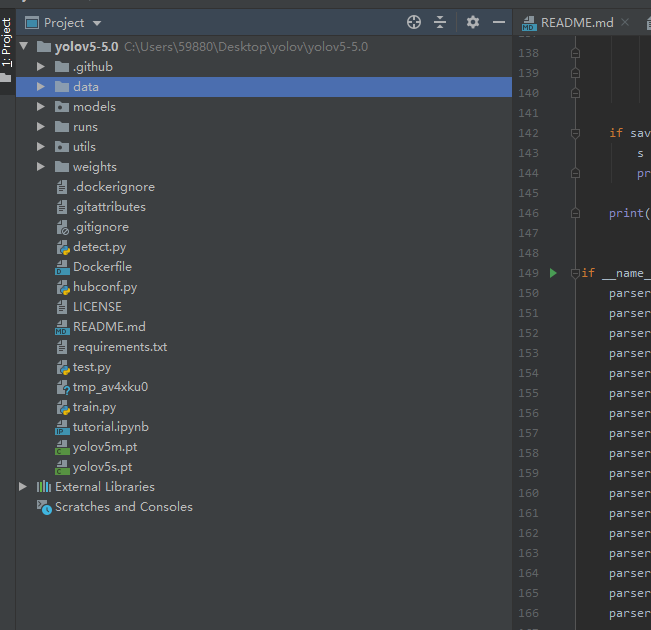The width and height of the screenshot is (651, 630).
Task: Select the Scratches and Consoles label
Action: (124, 507)
